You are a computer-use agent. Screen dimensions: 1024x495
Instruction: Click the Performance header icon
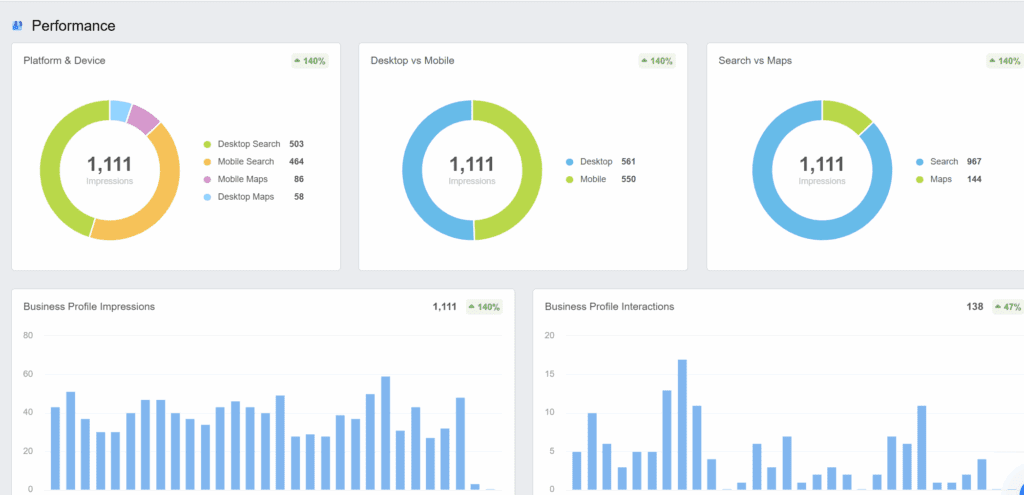click(17, 26)
